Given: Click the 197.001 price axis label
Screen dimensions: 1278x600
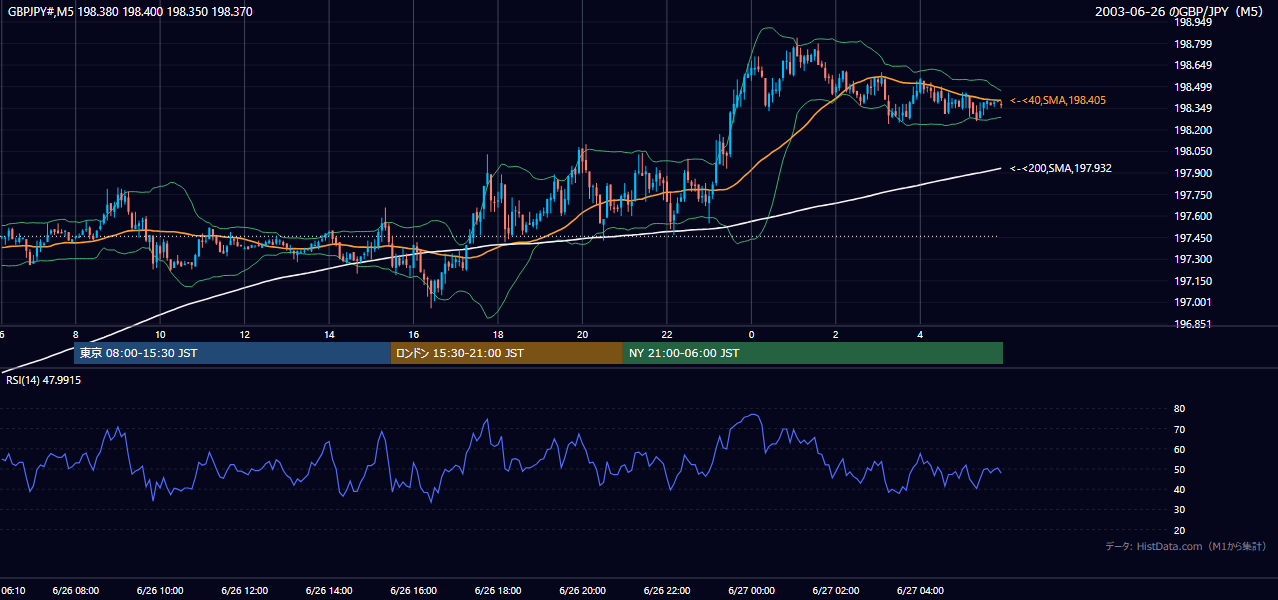Looking at the screenshot, I should (x=1193, y=302).
